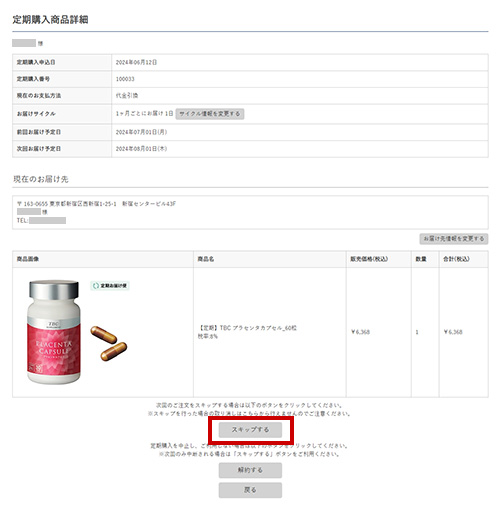Click the 現在のお届け先 section heading
This screenshot has height=522, width=500.
[41, 179]
